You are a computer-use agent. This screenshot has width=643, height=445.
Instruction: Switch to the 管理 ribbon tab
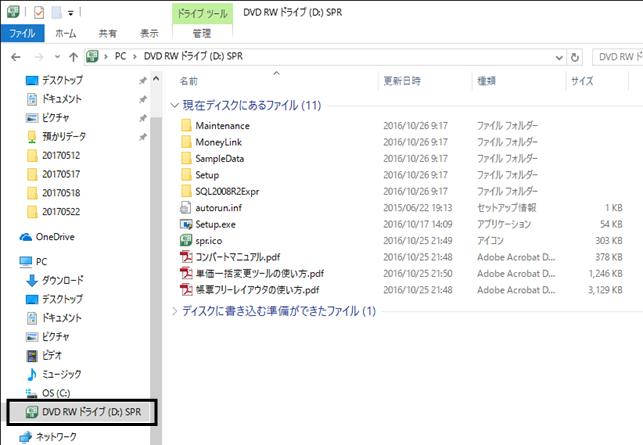(202, 33)
